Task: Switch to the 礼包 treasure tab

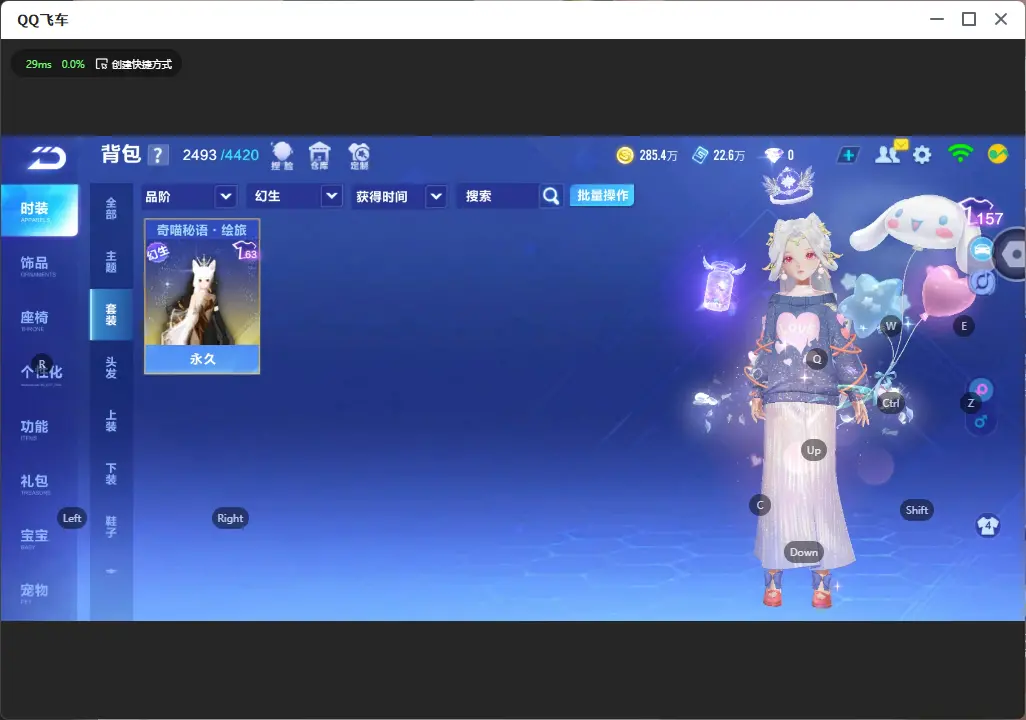Action: pos(34,482)
